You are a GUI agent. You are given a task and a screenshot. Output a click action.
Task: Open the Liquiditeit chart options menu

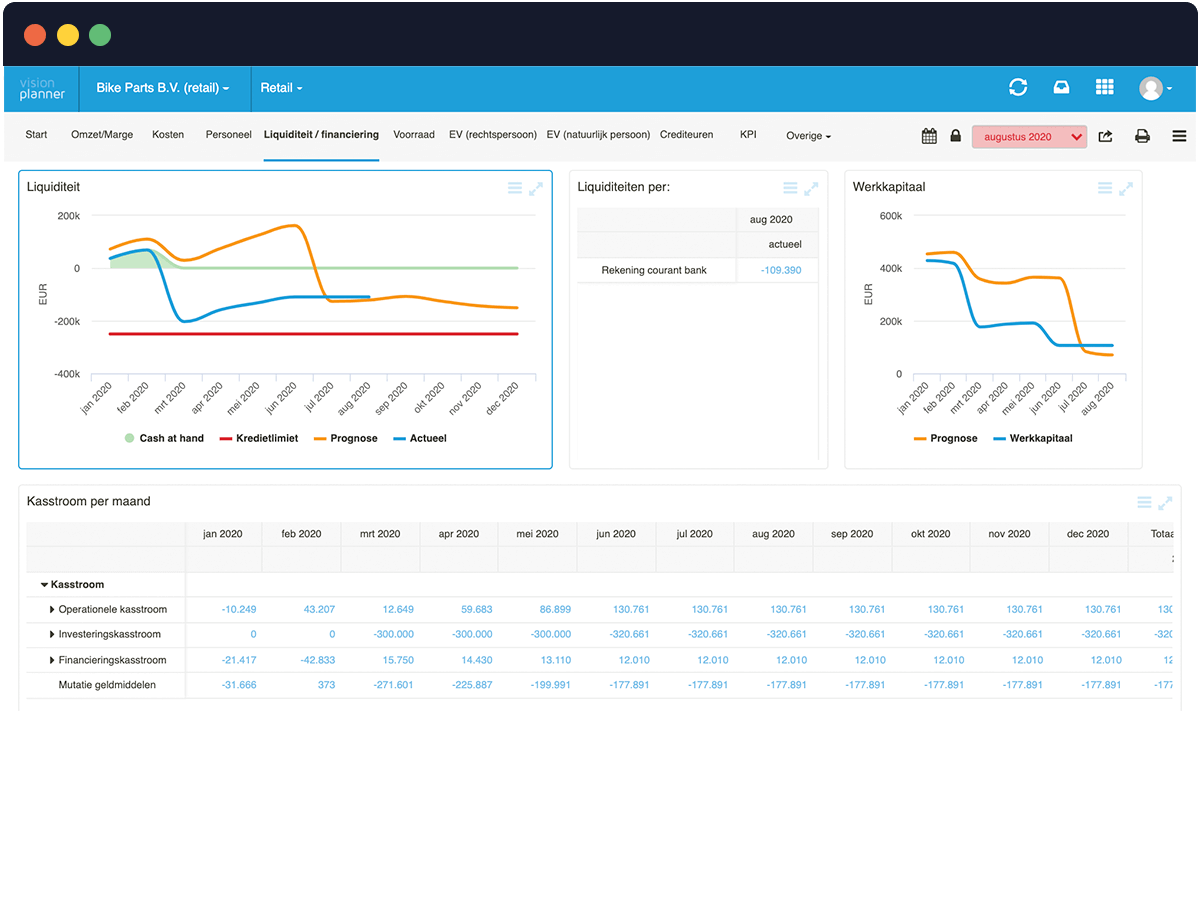click(x=514, y=188)
